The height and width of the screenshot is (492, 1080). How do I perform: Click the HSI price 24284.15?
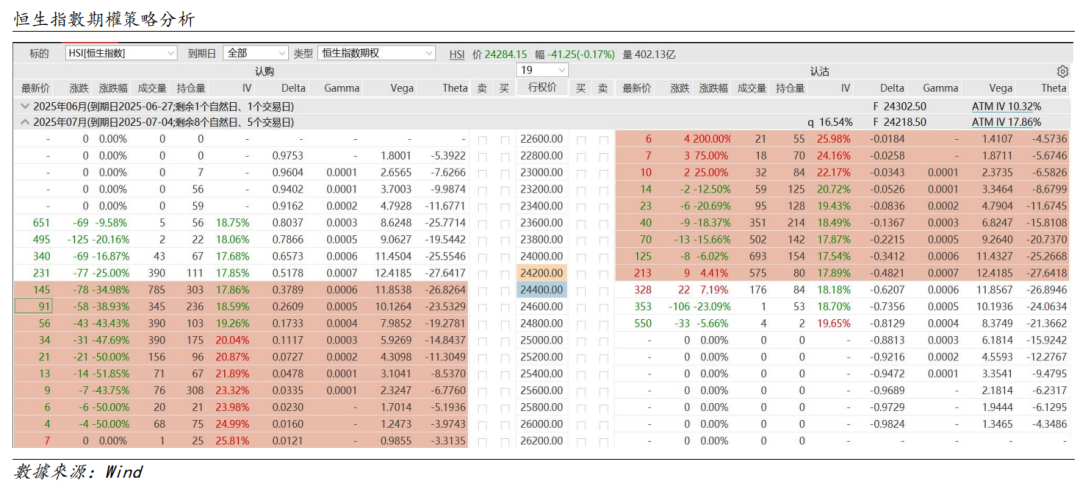tap(506, 54)
